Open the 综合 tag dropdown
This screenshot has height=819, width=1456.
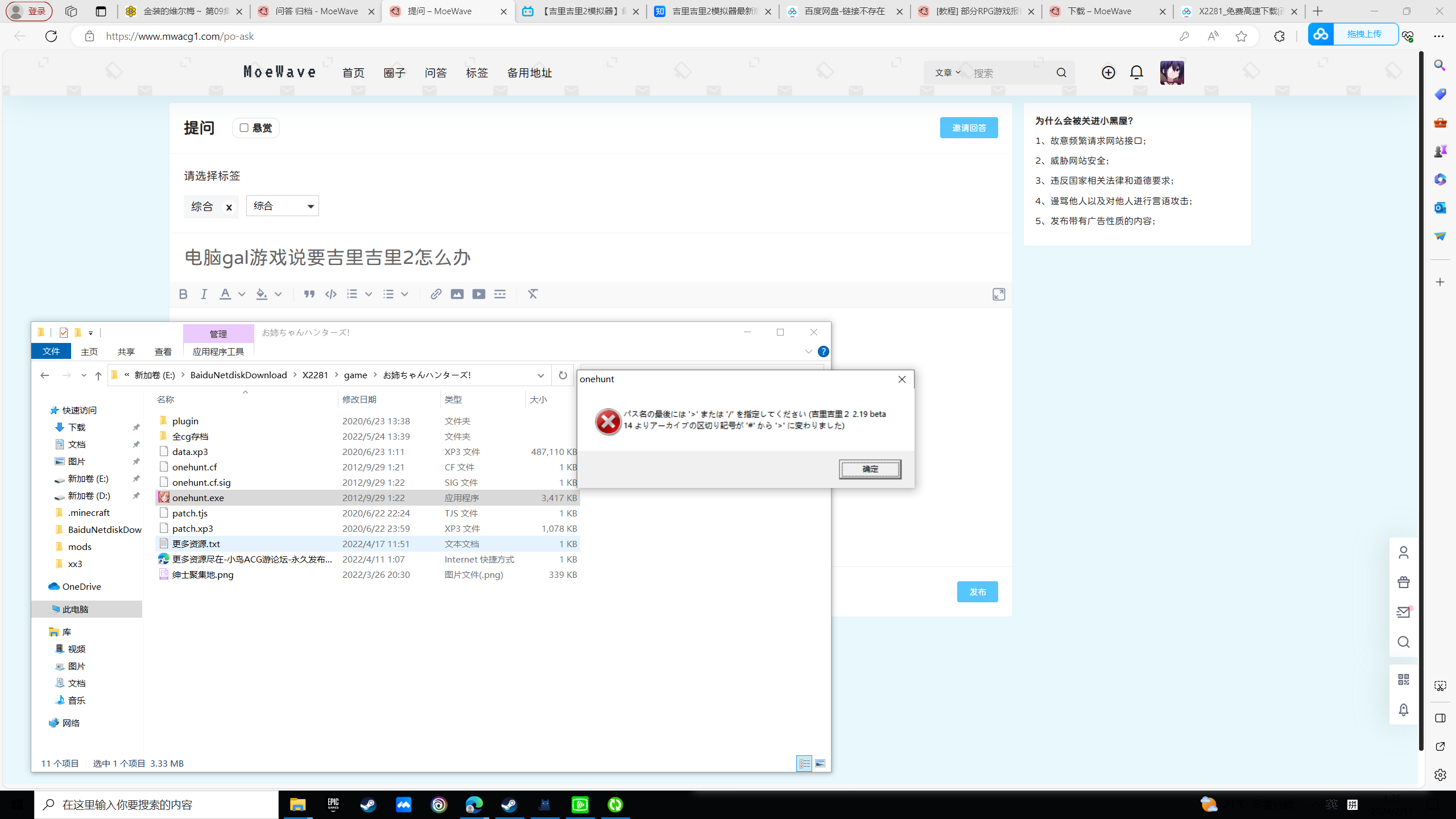point(282,206)
